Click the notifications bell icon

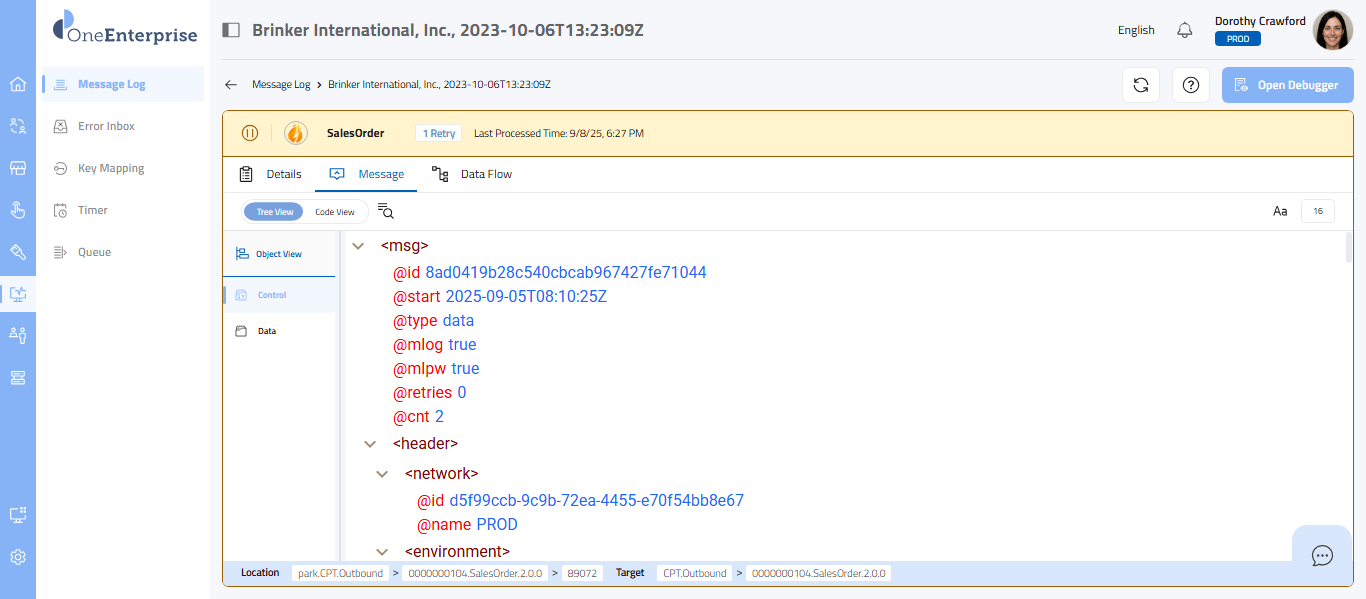[1185, 30]
